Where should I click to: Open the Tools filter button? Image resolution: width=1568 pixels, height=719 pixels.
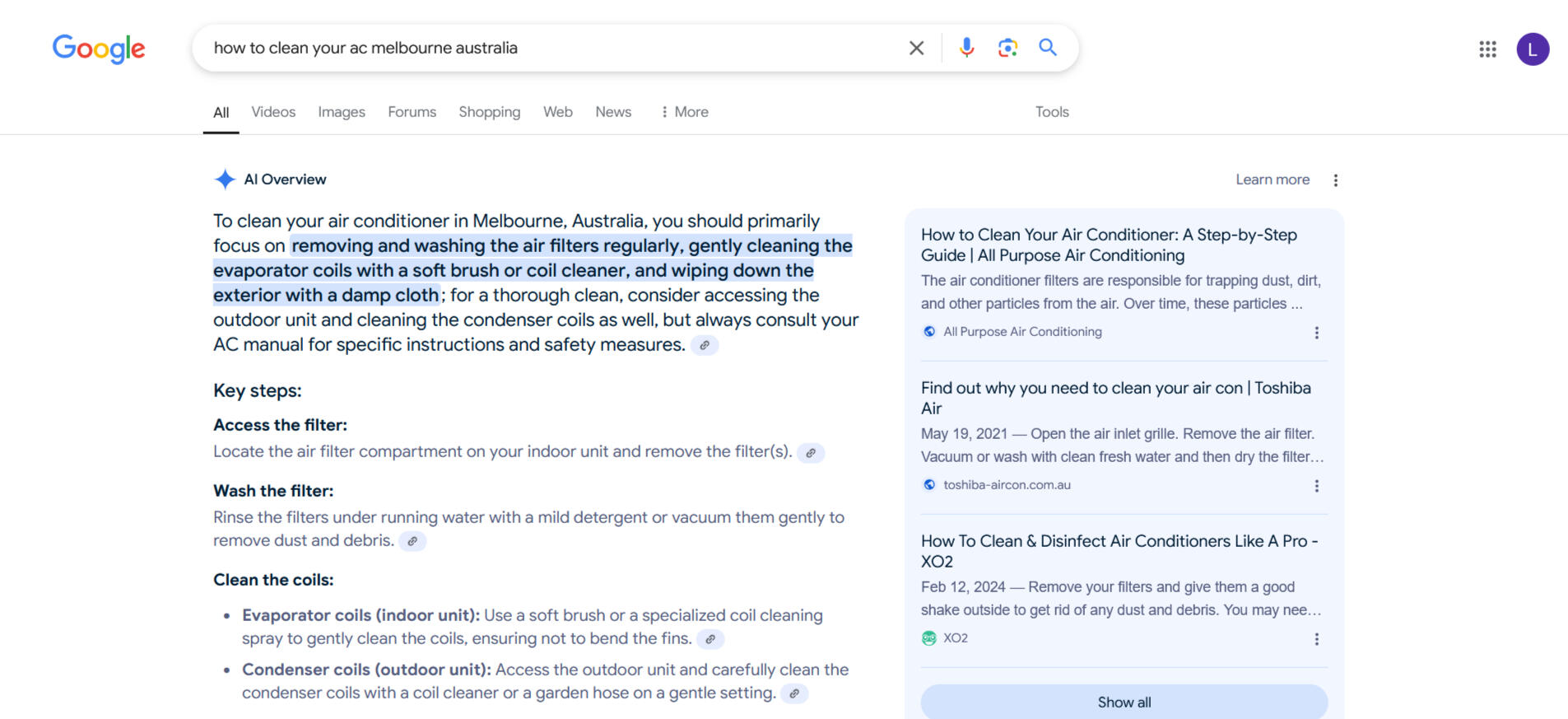pyautogui.click(x=1052, y=112)
